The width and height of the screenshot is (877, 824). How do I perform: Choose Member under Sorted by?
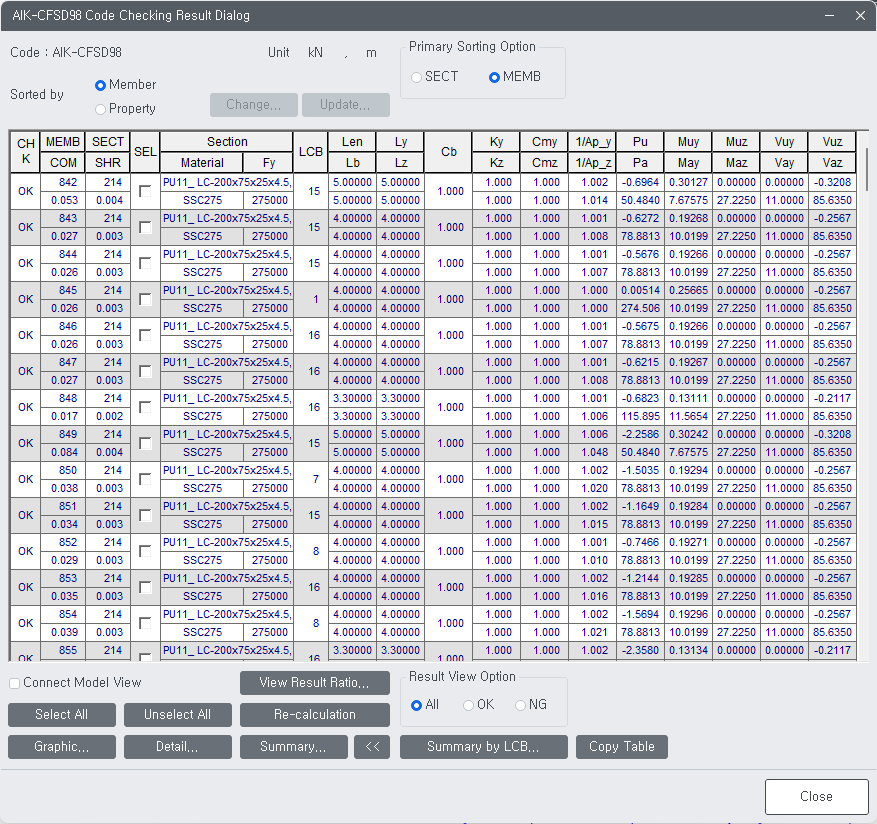pos(100,85)
